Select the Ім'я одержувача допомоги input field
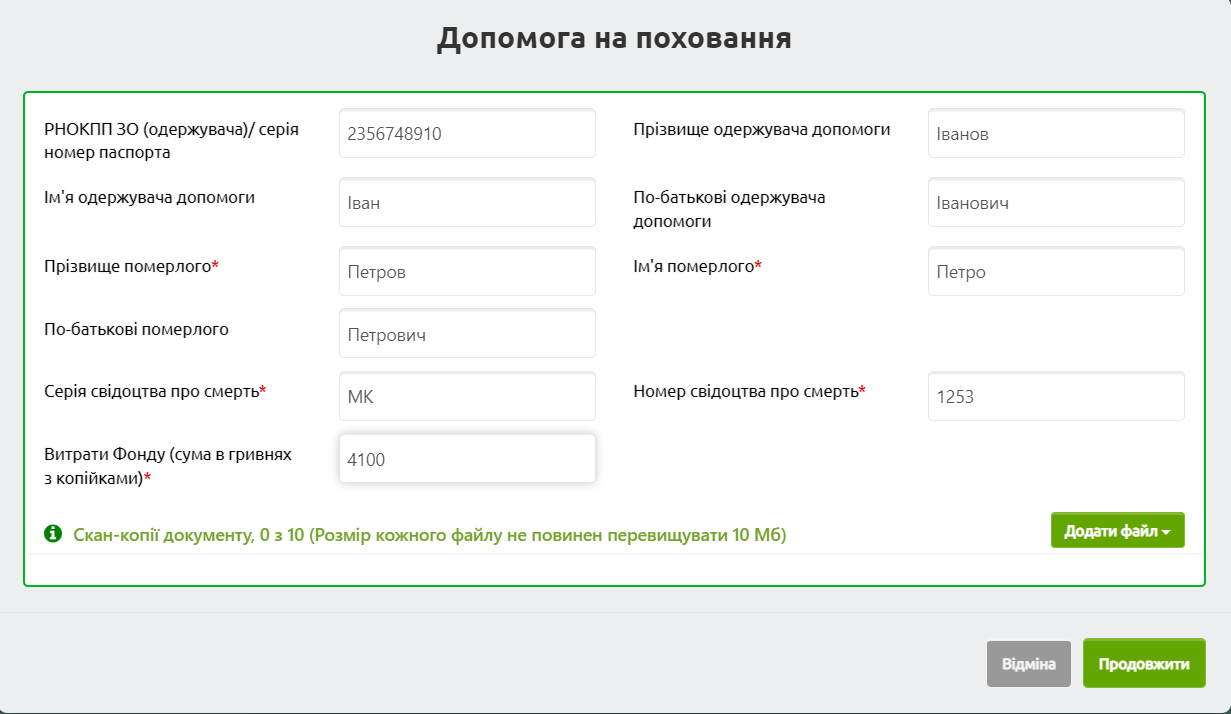 (x=467, y=203)
